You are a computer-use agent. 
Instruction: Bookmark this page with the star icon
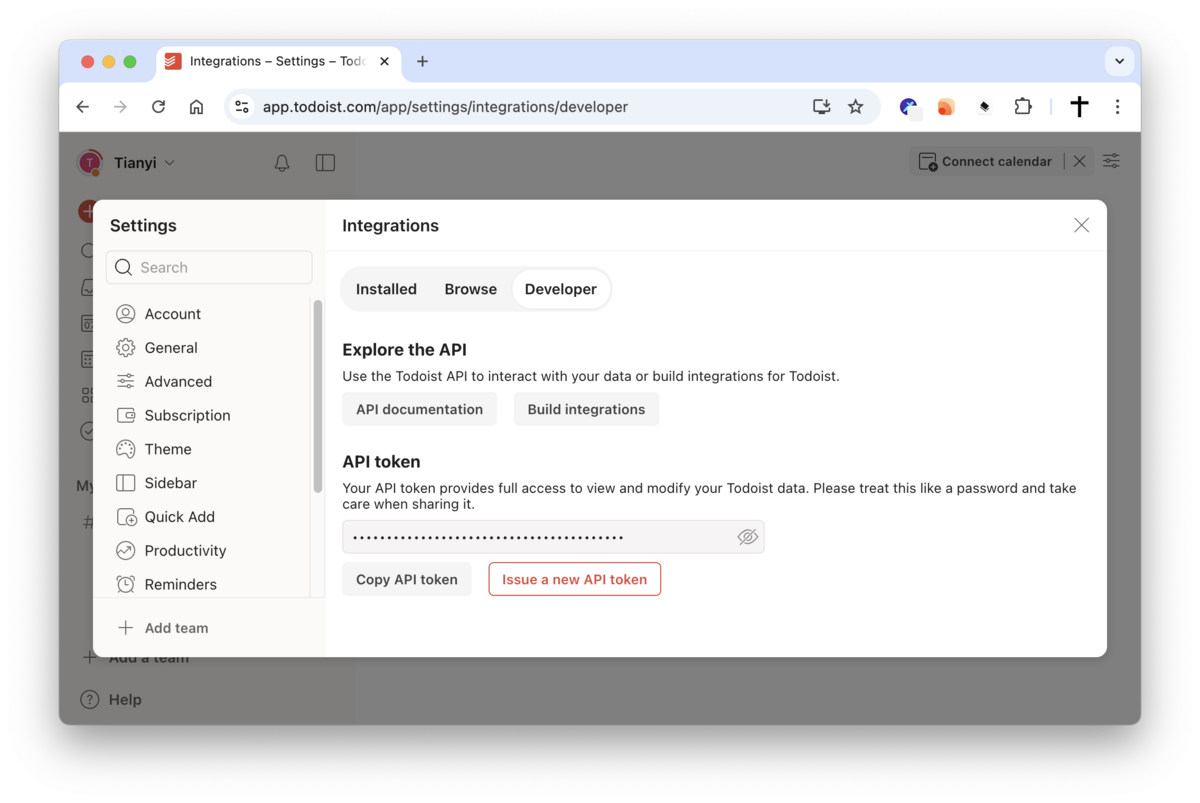tap(855, 107)
